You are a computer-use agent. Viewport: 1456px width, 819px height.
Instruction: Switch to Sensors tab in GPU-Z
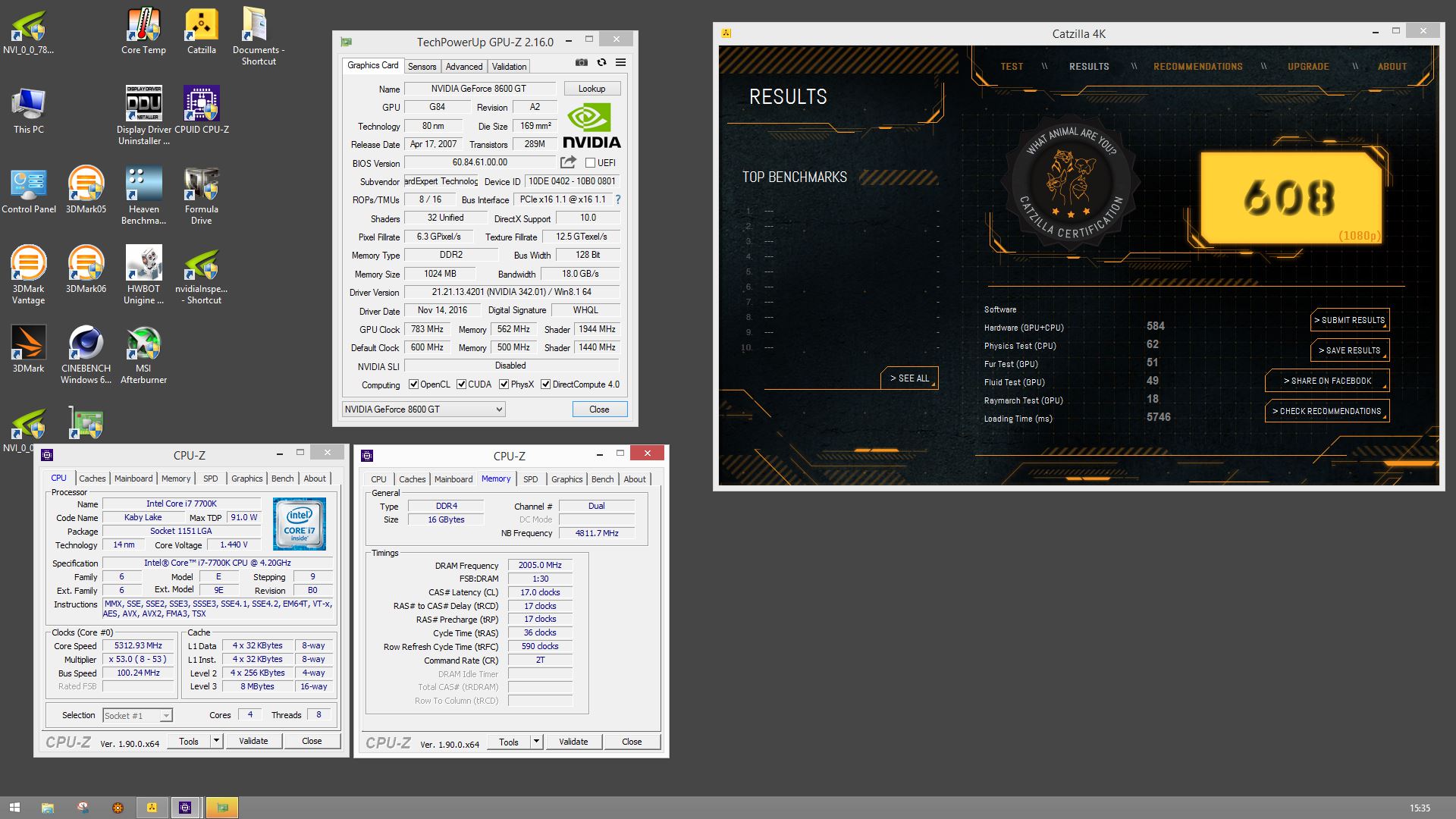point(422,67)
